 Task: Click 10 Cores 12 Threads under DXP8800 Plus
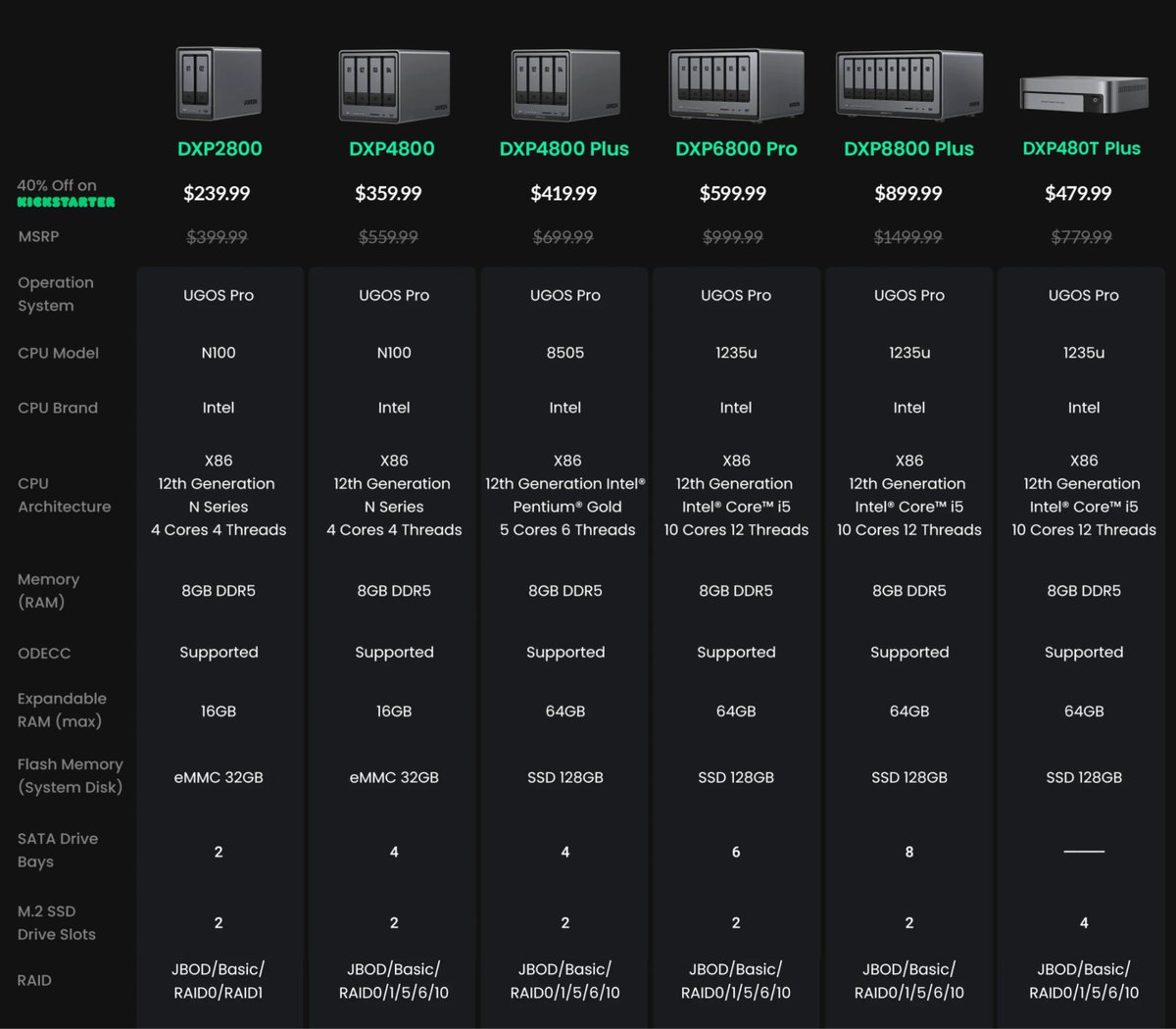click(909, 530)
